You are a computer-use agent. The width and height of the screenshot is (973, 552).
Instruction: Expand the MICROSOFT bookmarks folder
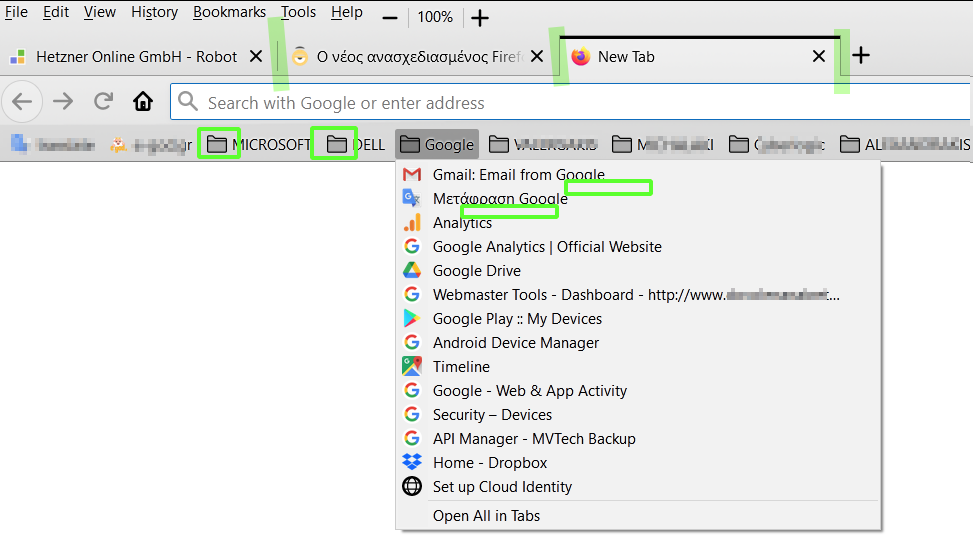[258, 145]
